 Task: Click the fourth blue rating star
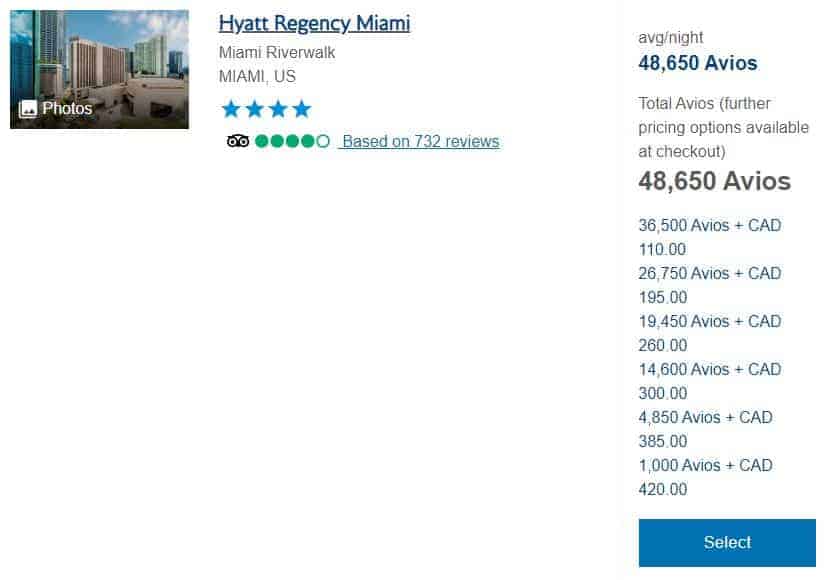[301, 109]
